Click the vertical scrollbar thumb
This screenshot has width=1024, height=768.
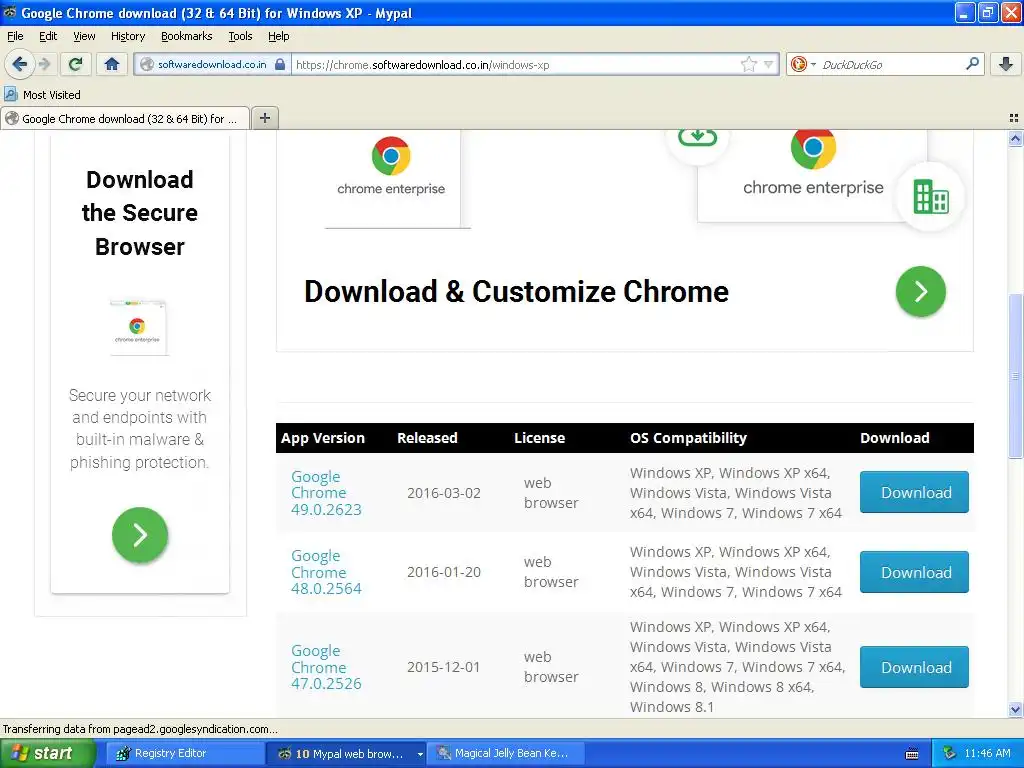1015,375
